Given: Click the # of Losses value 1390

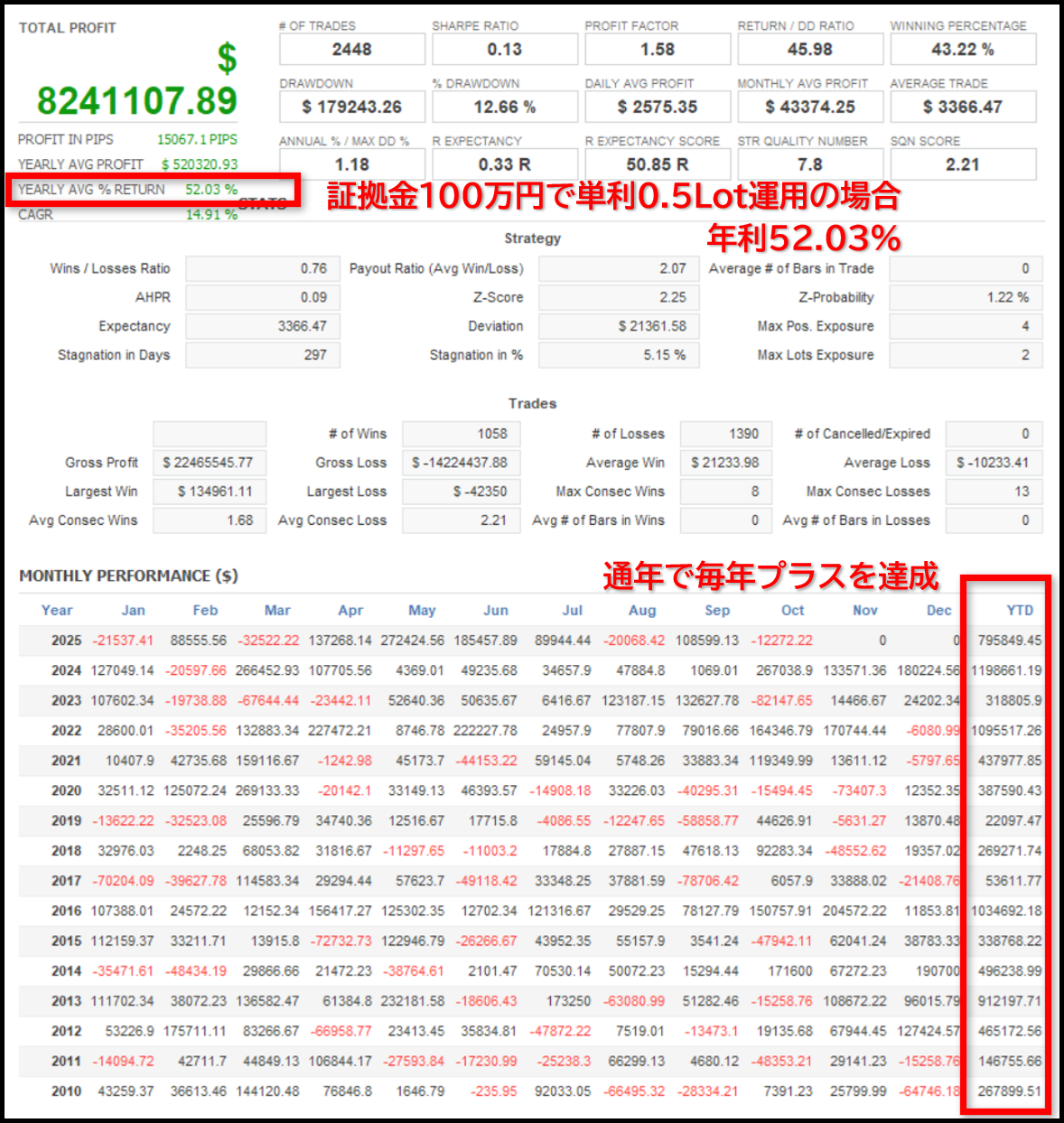Looking at the screenshot, I should tap(726, 434).
